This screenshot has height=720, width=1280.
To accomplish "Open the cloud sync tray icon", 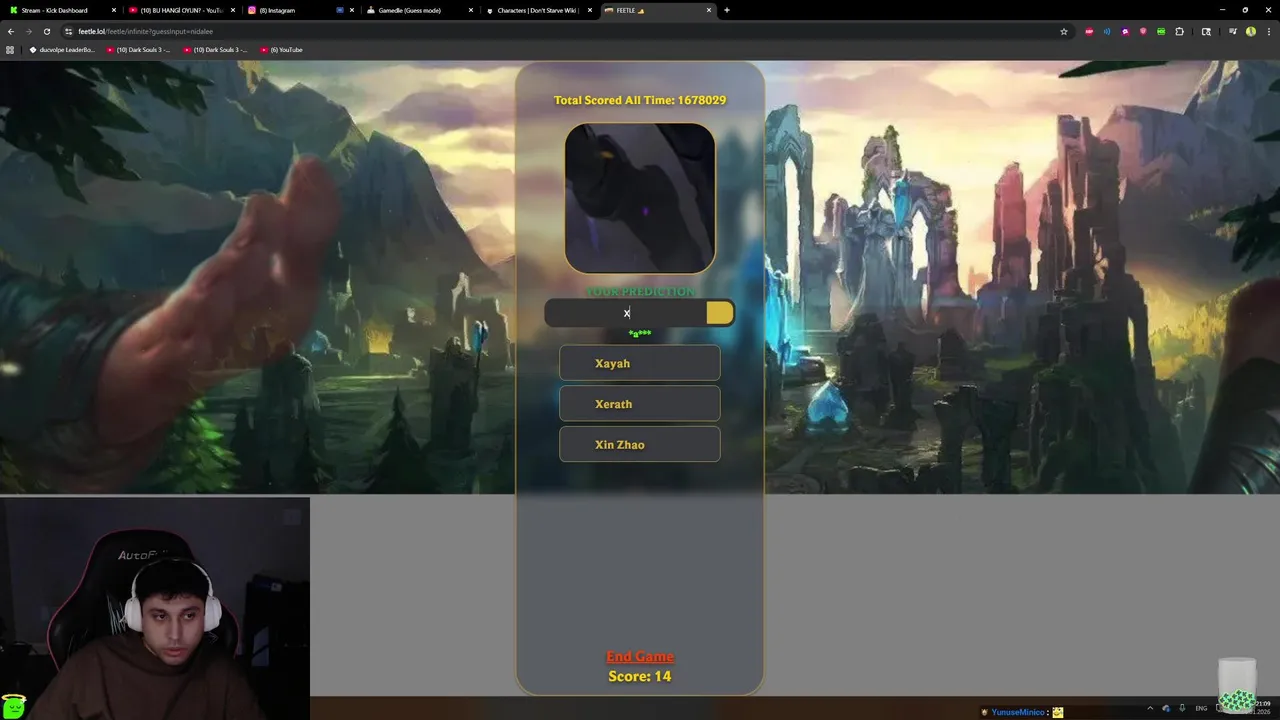I will click(1166, 708).
